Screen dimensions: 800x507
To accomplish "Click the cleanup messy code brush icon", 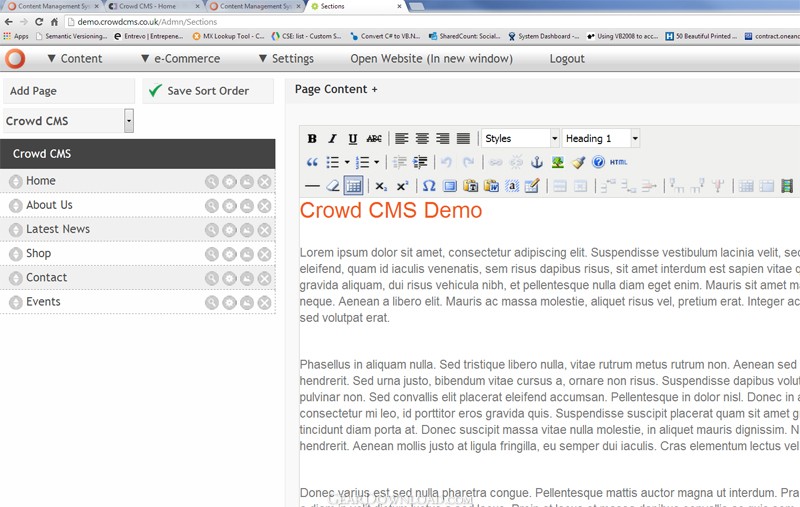I will click(x=578, y=162).
